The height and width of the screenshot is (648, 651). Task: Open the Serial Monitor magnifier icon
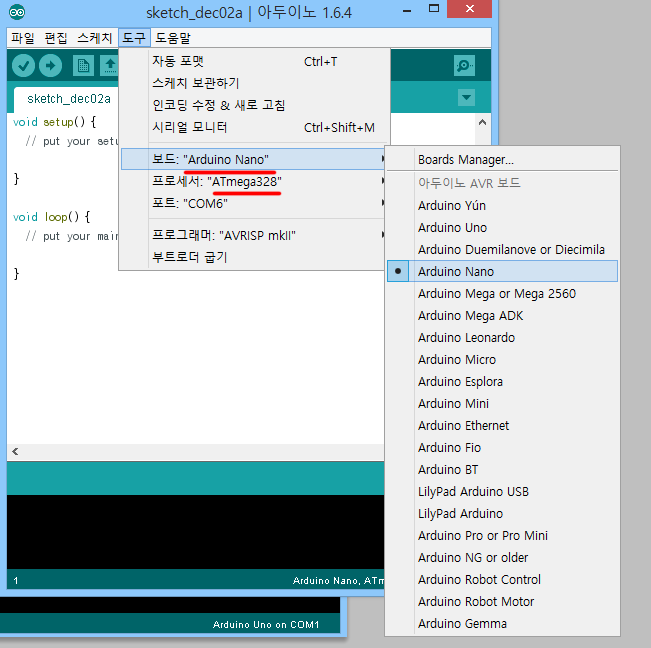464,66
